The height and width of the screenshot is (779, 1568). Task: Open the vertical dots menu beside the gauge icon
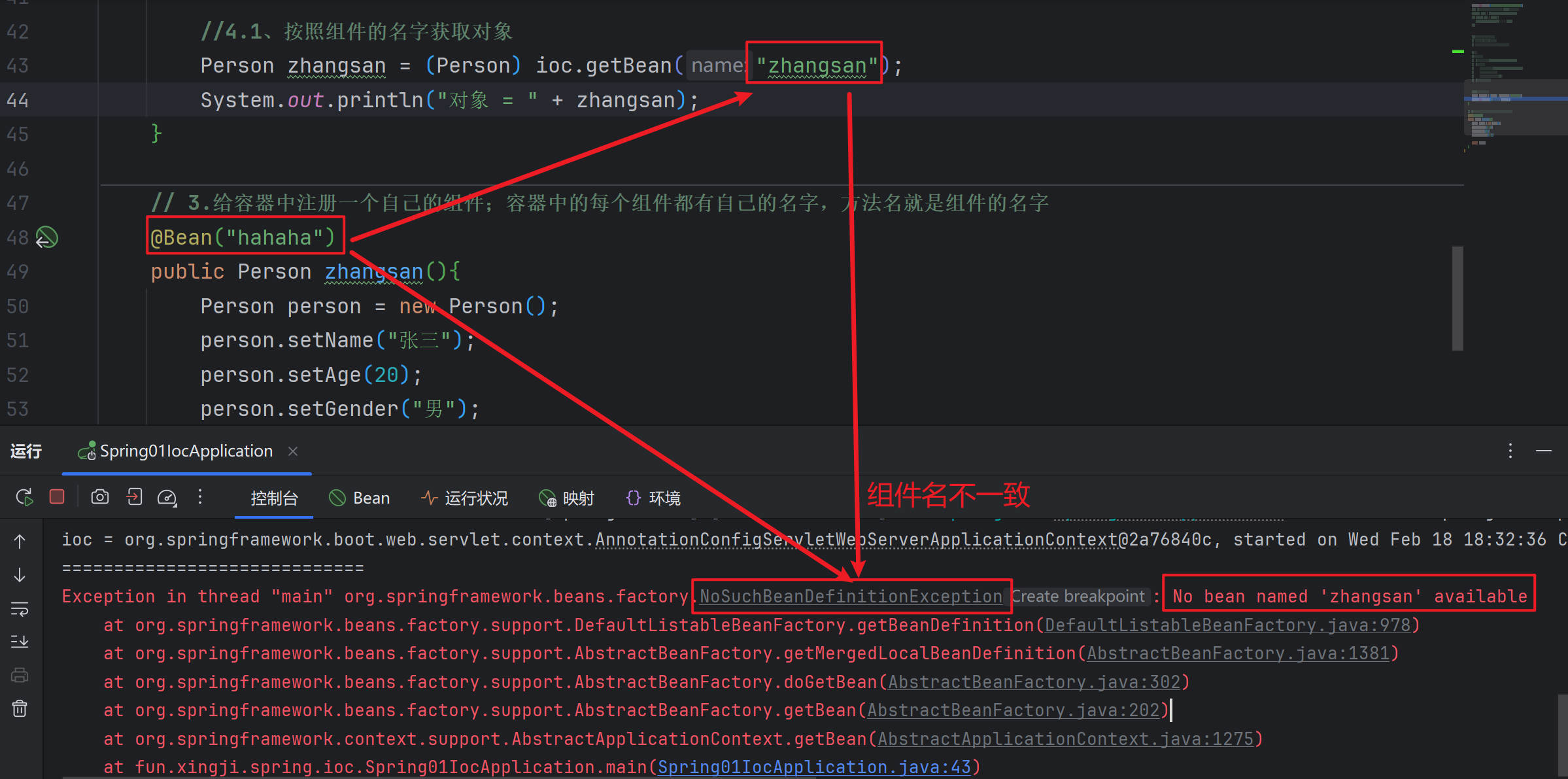[x=200, y=497]
